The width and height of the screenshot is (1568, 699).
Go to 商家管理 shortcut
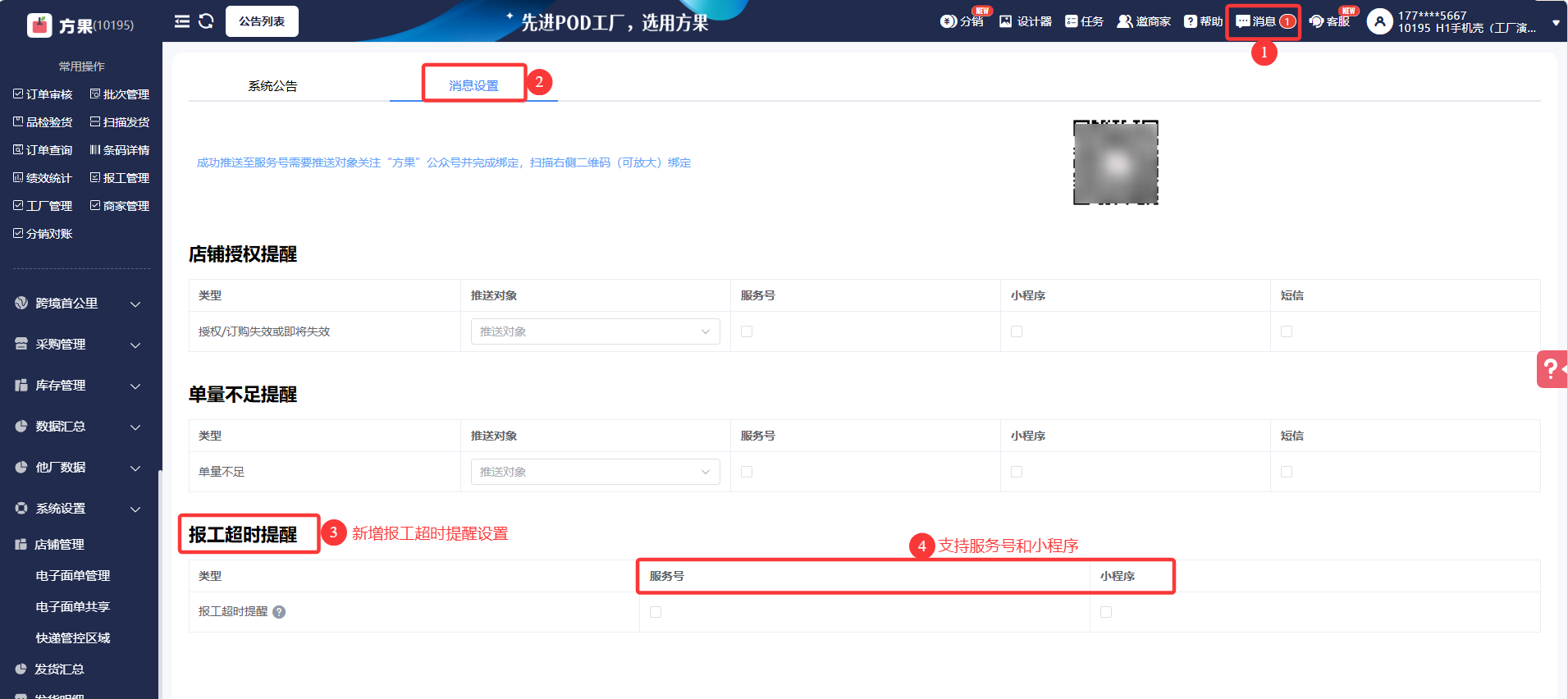[120, 206]
